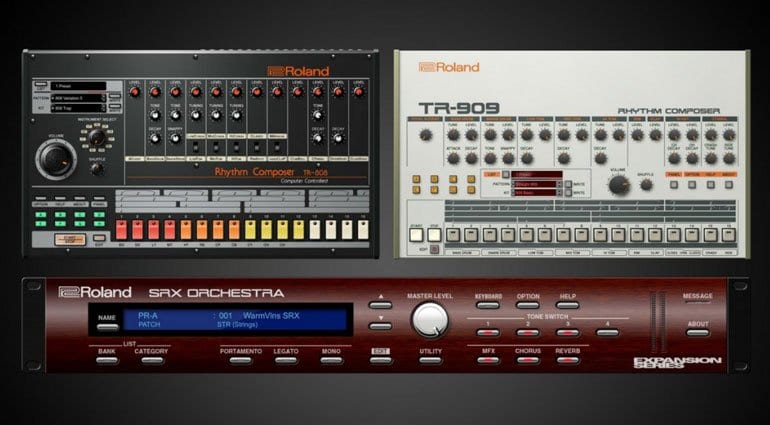Click red step button 1 on TR-808
This screenshot has width=770, height=425.
121,230
